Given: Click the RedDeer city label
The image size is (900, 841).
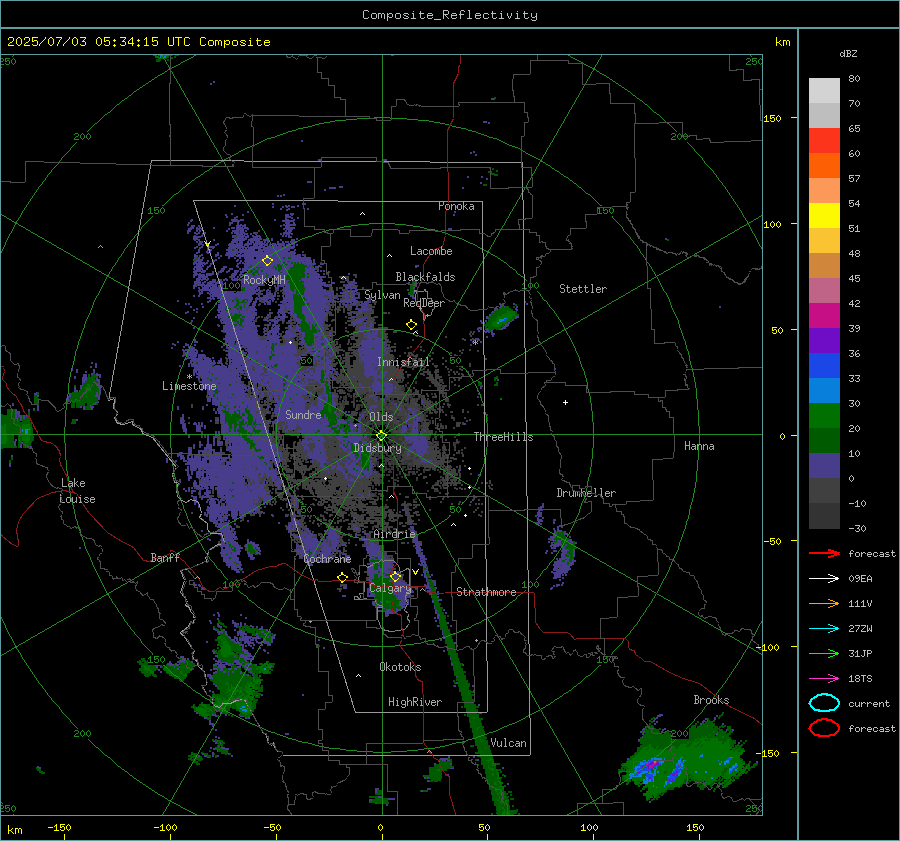Looking at the screenshot, I should (x=424, y=303).
